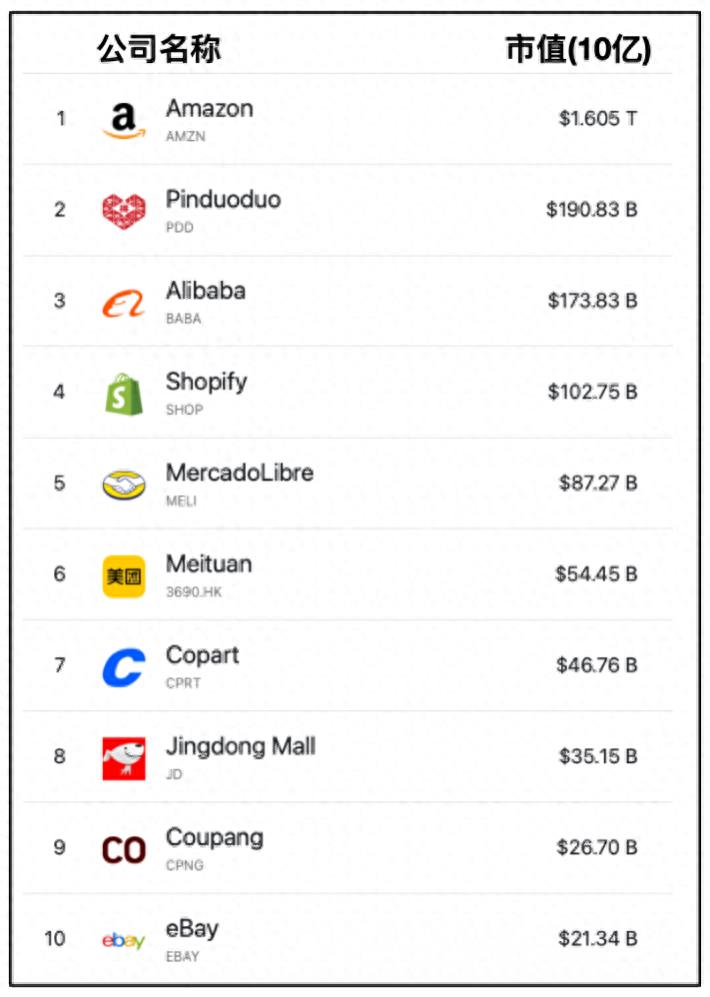Click the eBay multicolor logo
The width and height of the screenshot is (710, 997).
coord(123,941)
